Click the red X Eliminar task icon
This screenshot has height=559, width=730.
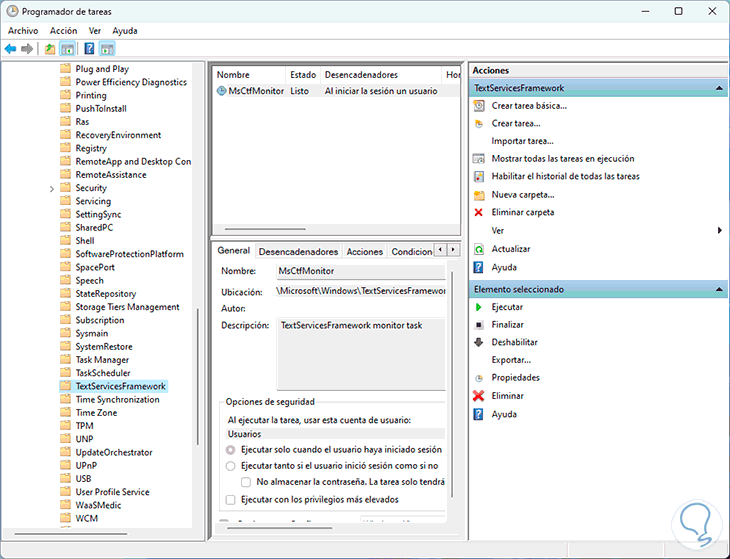[478, 396]
